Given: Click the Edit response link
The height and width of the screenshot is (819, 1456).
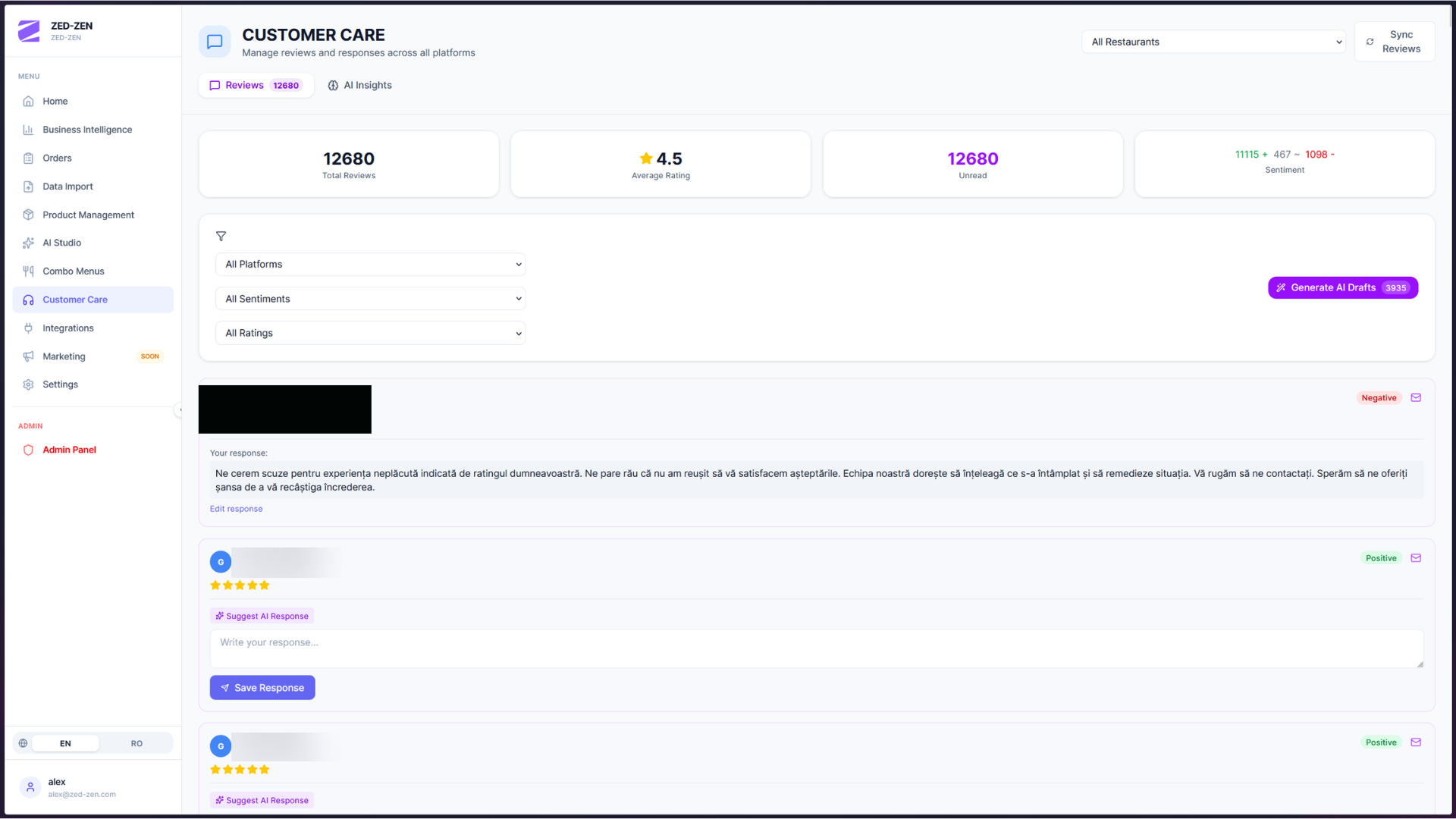Looking at the screenshot, I should tap(236, 509).
